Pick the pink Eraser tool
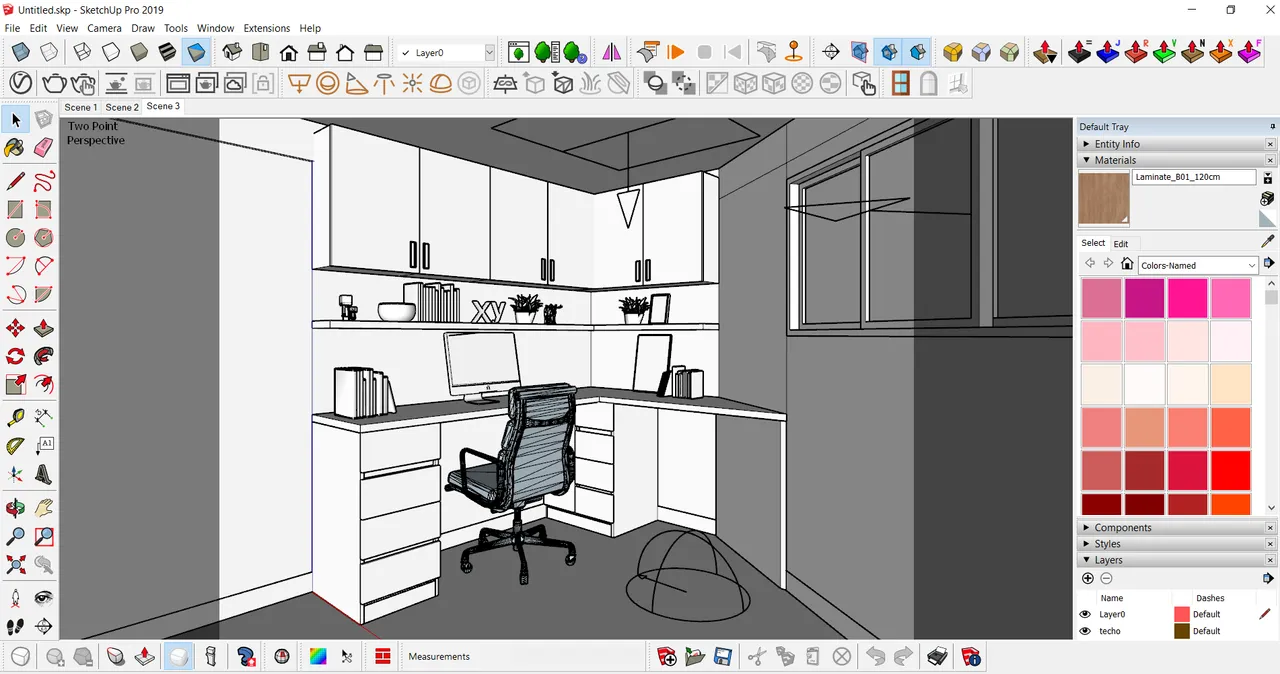This screenshot has height=674, width=1280. point(43,148)
